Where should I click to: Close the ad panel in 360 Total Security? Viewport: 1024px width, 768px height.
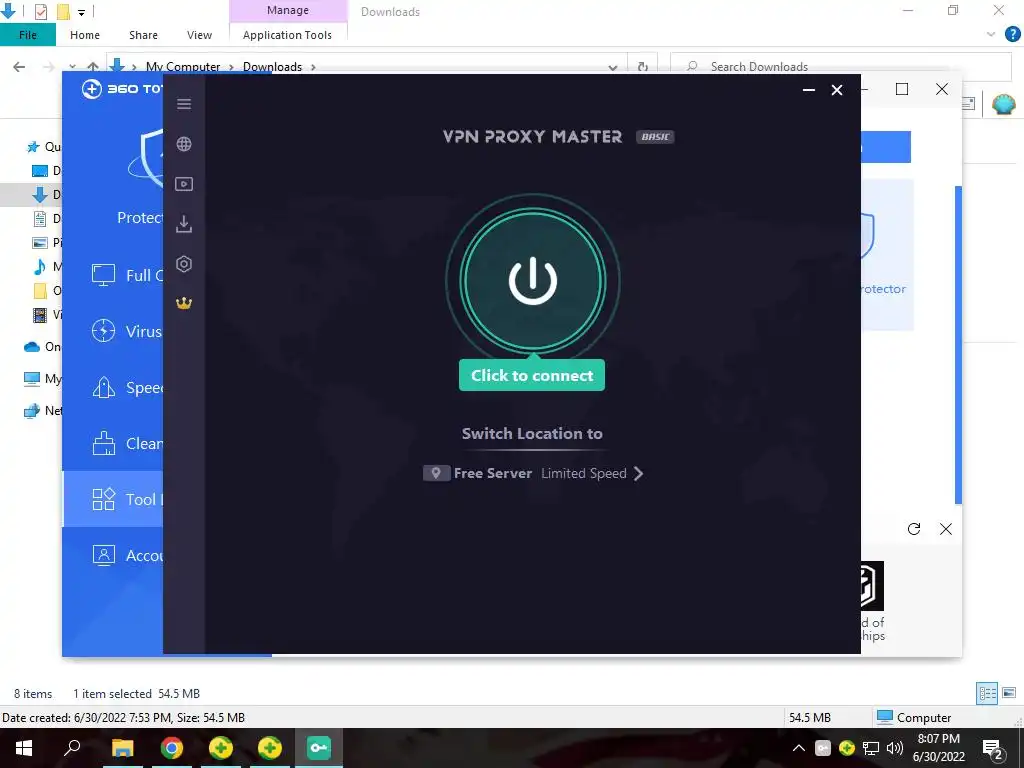coord(946,529)
